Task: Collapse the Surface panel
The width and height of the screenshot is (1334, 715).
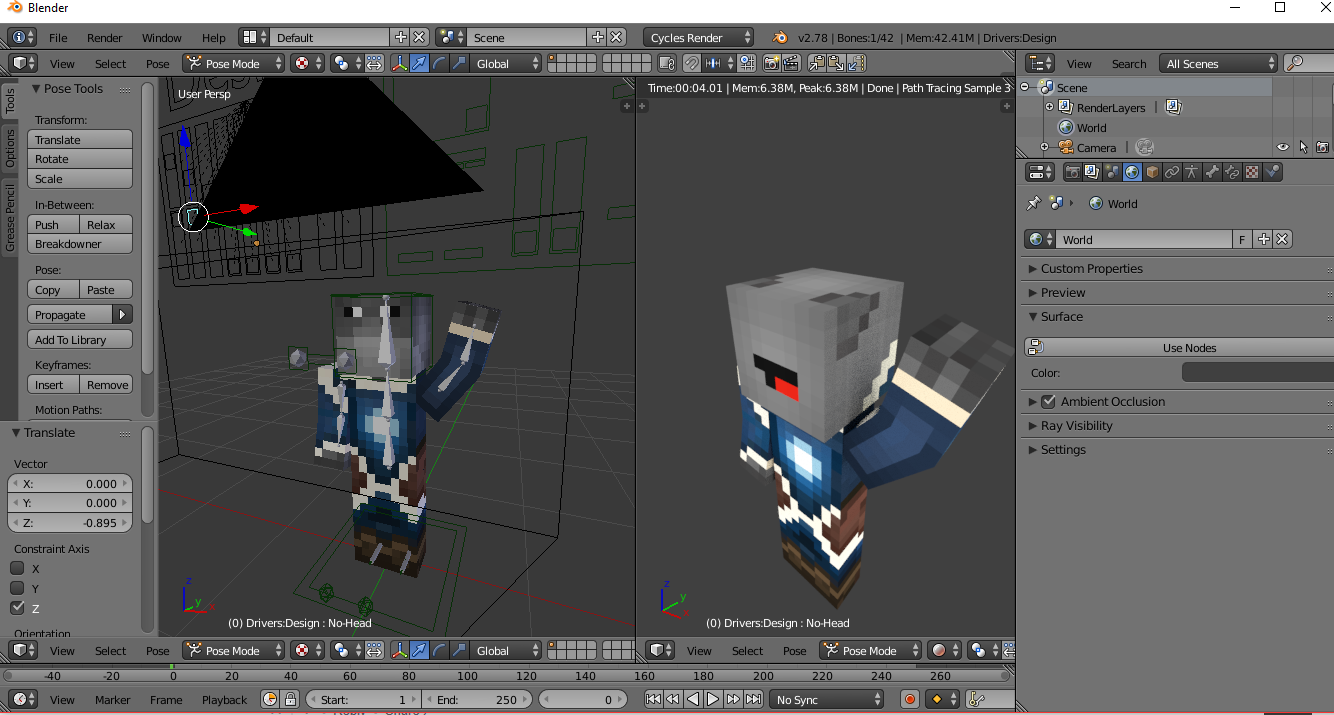Action: pyautogui.click(x=1061, y=316)
